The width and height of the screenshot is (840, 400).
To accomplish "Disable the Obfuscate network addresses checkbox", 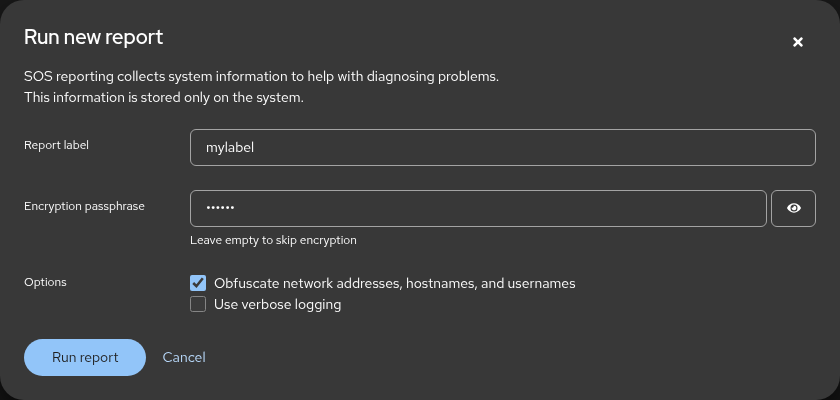I will pos(198,283).
